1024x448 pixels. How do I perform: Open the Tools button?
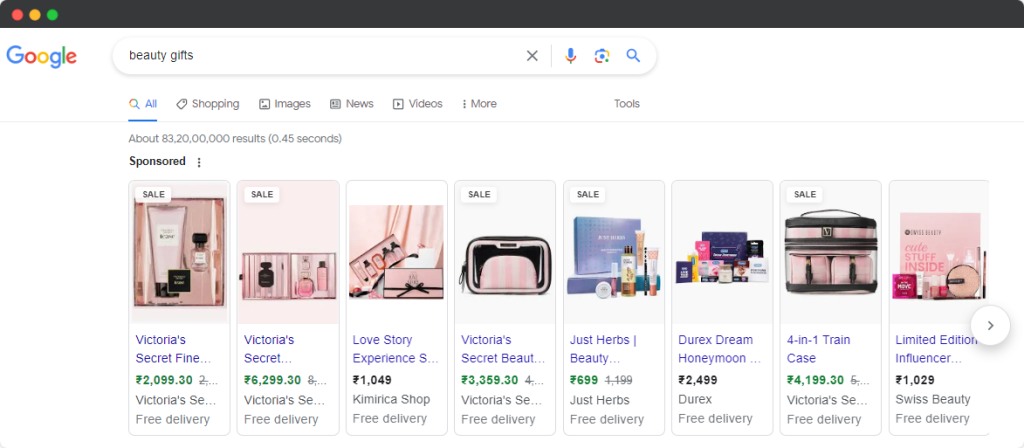point(627,104)
